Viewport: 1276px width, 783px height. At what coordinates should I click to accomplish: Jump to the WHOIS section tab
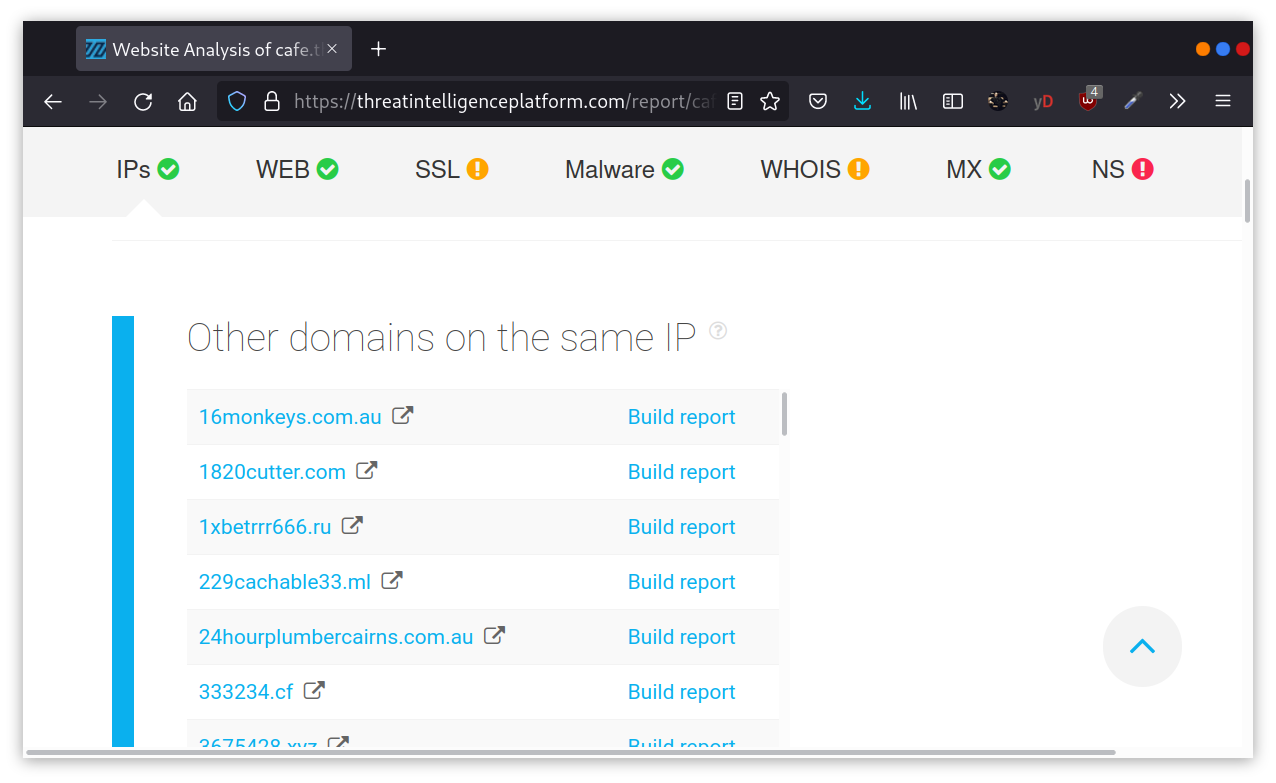coord(815,169)
